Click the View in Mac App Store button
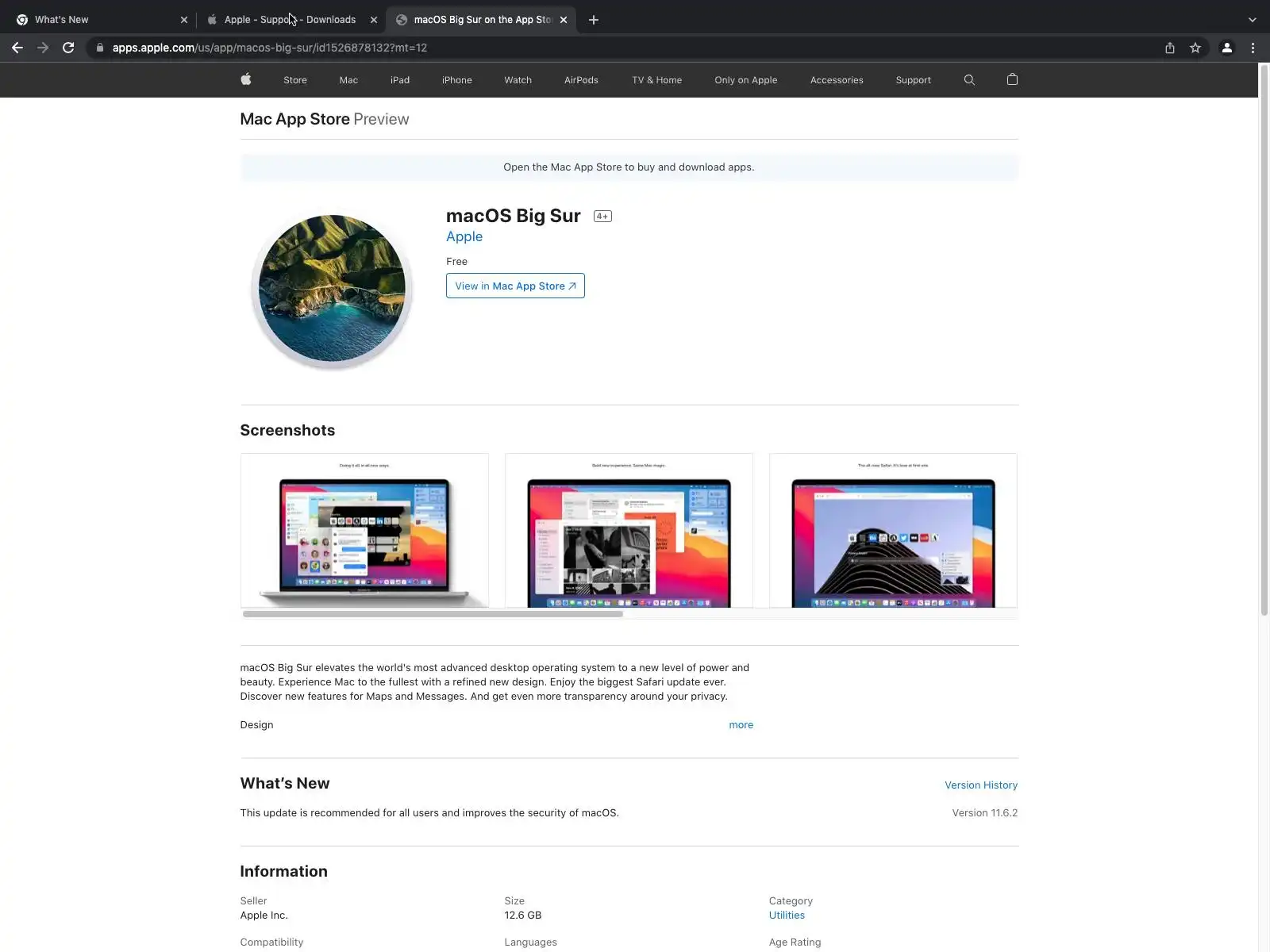 click(515, 286)
